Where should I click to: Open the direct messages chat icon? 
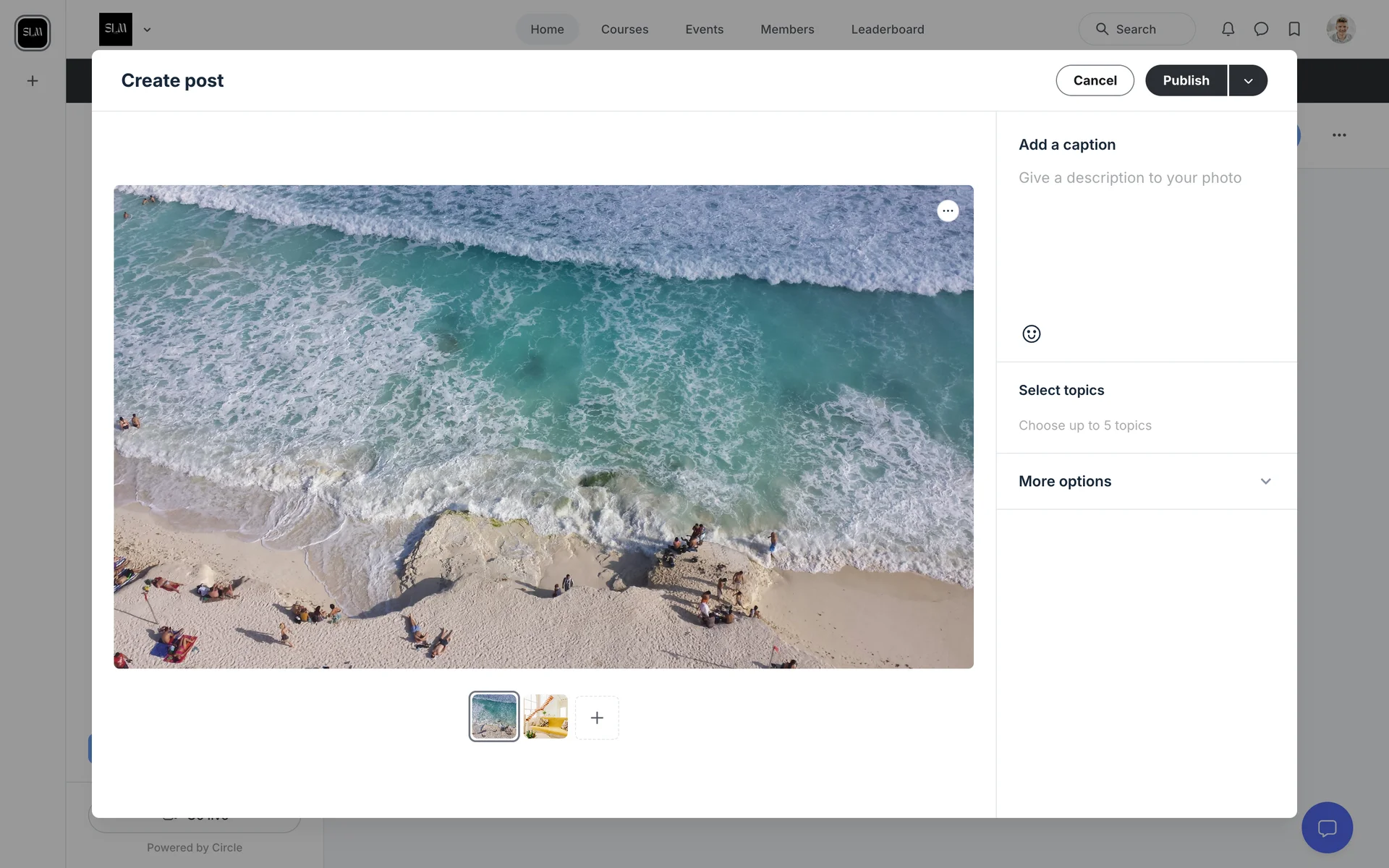pyautogui.click(x=1261, y=29)
